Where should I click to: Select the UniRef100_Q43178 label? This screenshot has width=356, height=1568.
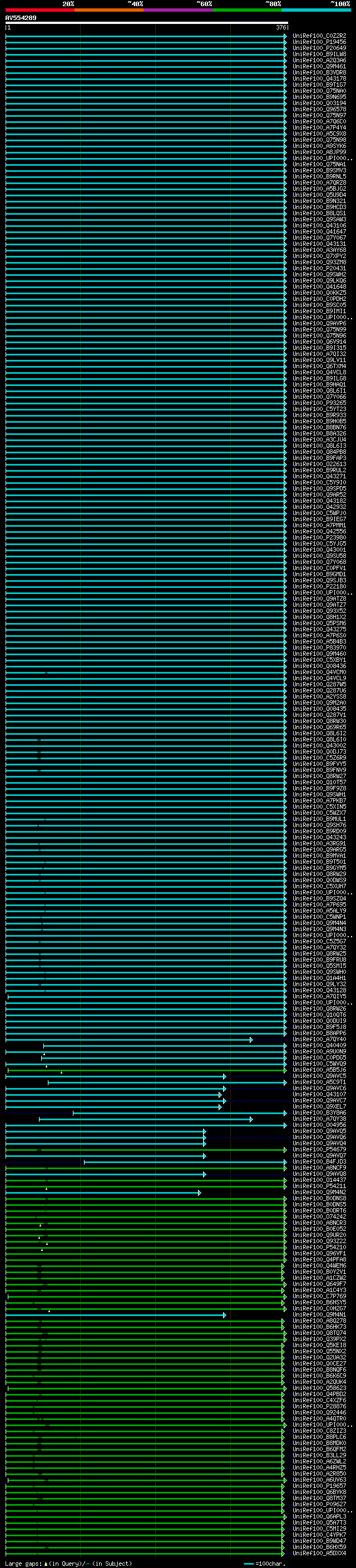(319, 78)
